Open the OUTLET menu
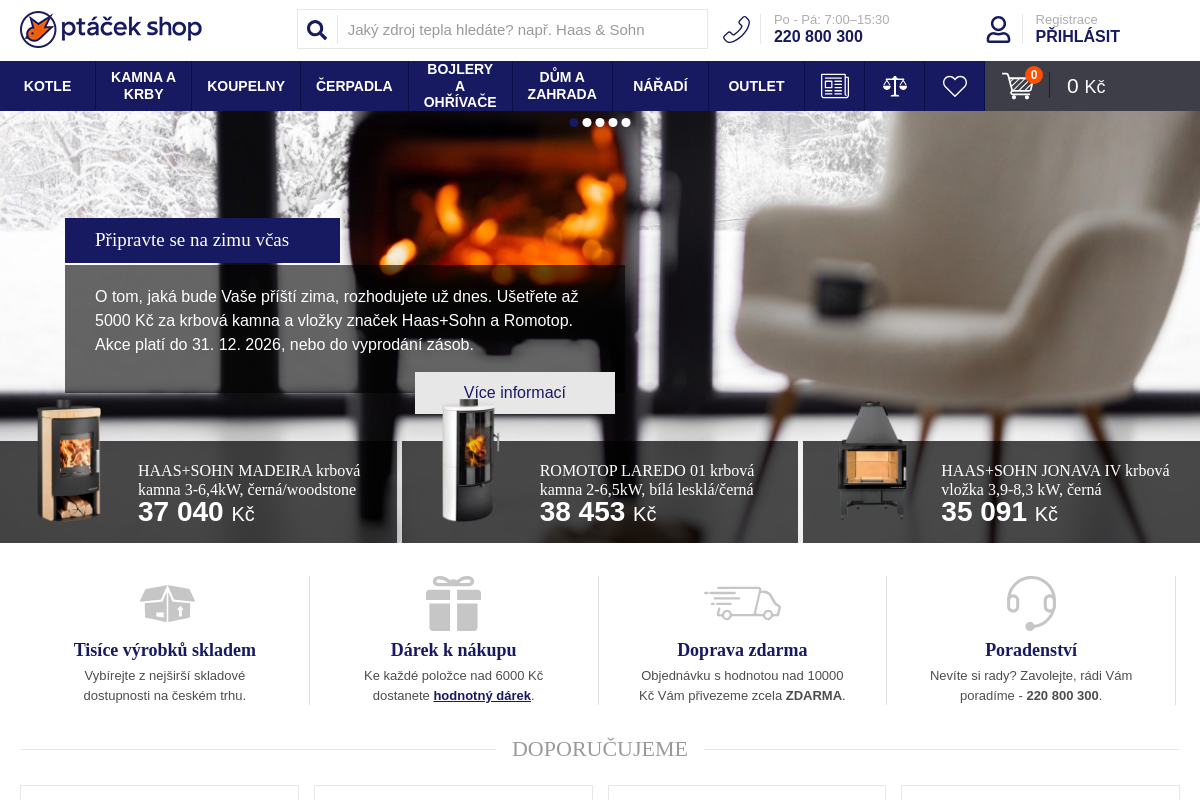The height and width of the screenshot is (800, 1200). pyautogui.click(x=756, y=86)
